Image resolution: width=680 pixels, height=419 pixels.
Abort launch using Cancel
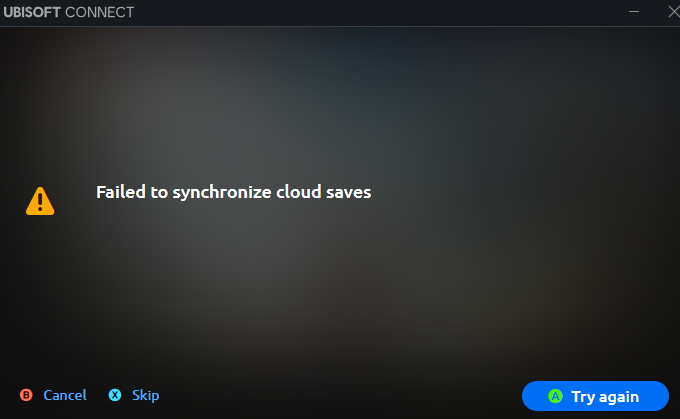tap(65, 395)
